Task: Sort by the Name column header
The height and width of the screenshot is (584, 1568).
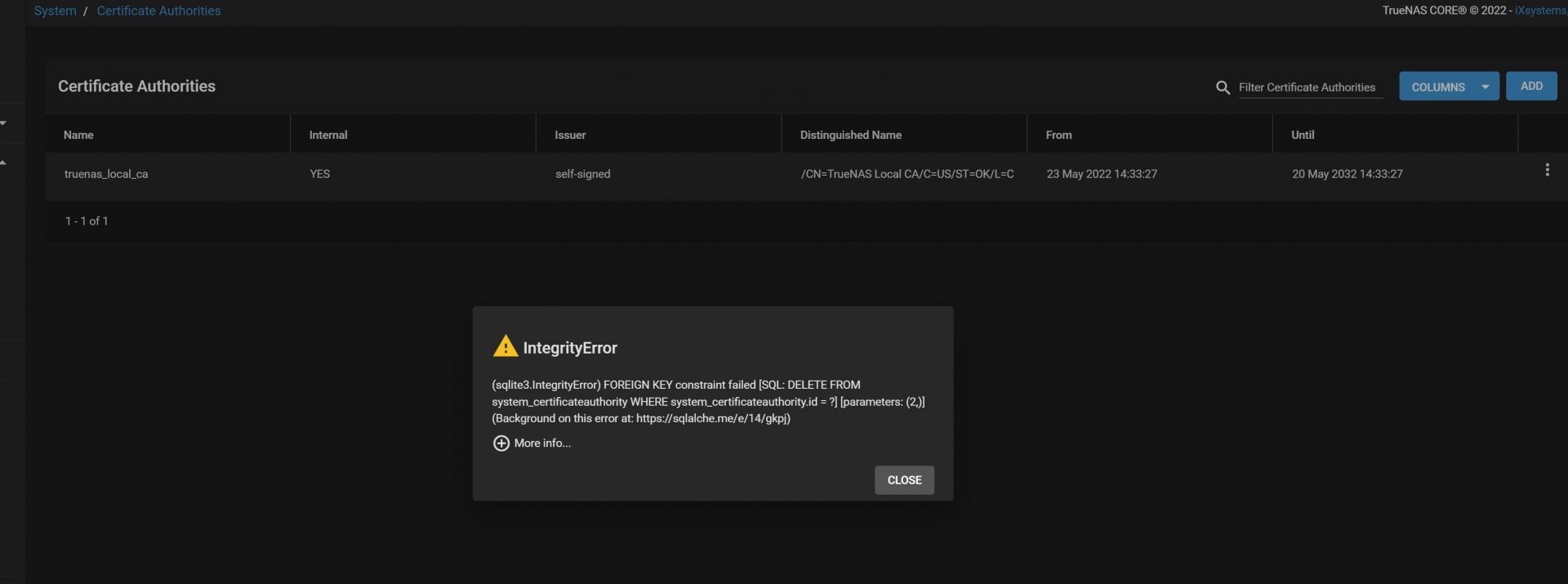Action: (78, 135)
